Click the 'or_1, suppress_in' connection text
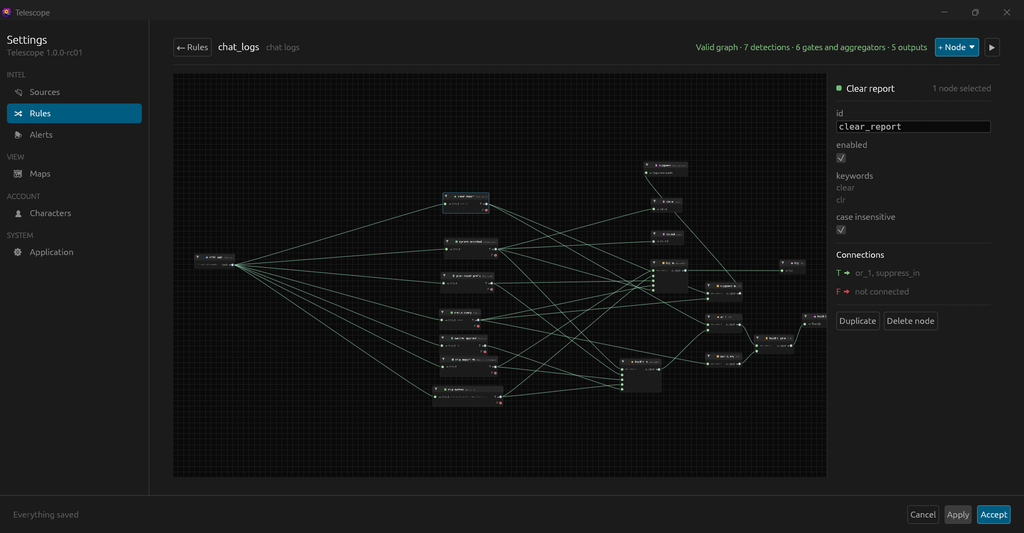Image resolution: width=1024 pixels, height=533 pixels. pyautogui.click(x=888, y=273)
